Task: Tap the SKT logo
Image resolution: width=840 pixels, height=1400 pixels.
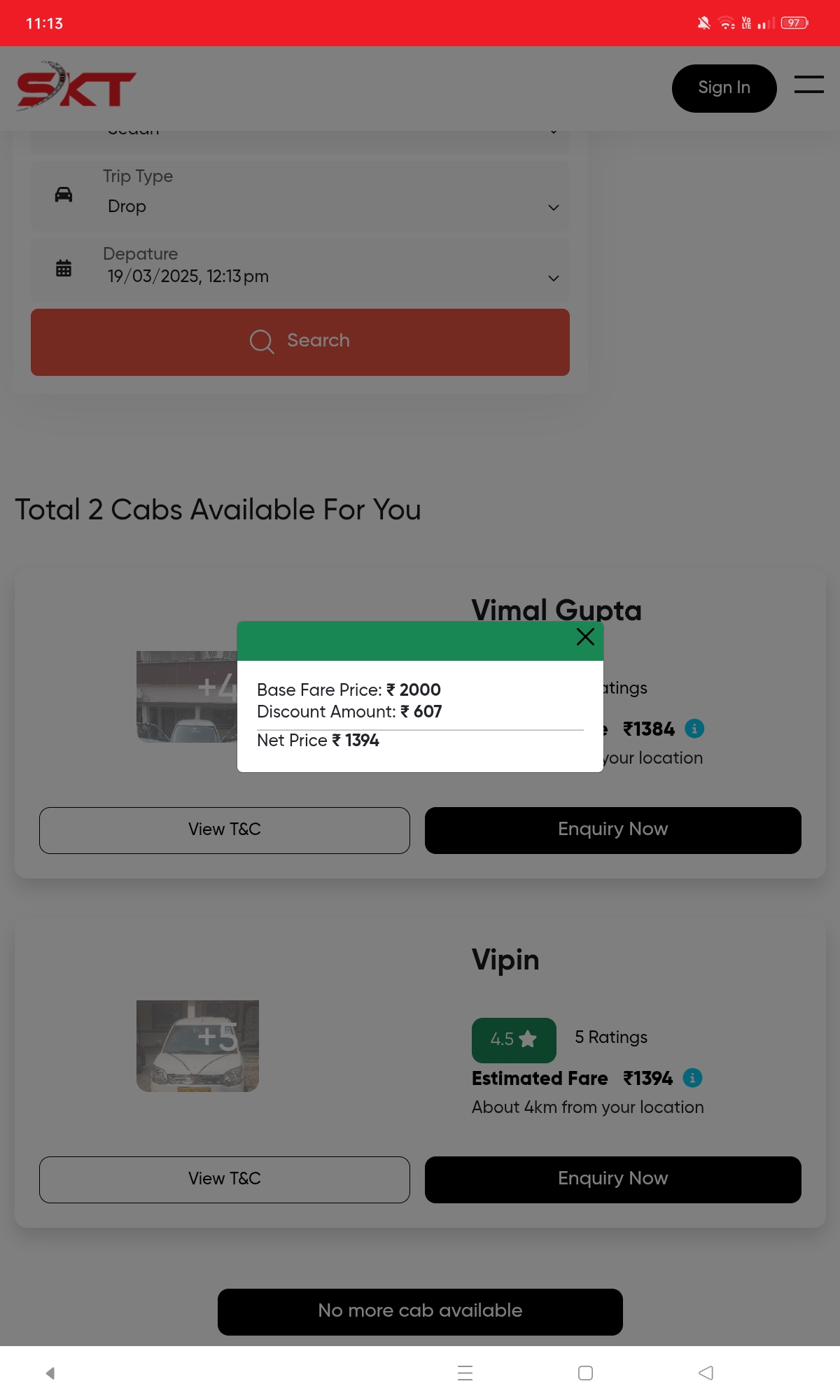Action: (x=76, y=87)
